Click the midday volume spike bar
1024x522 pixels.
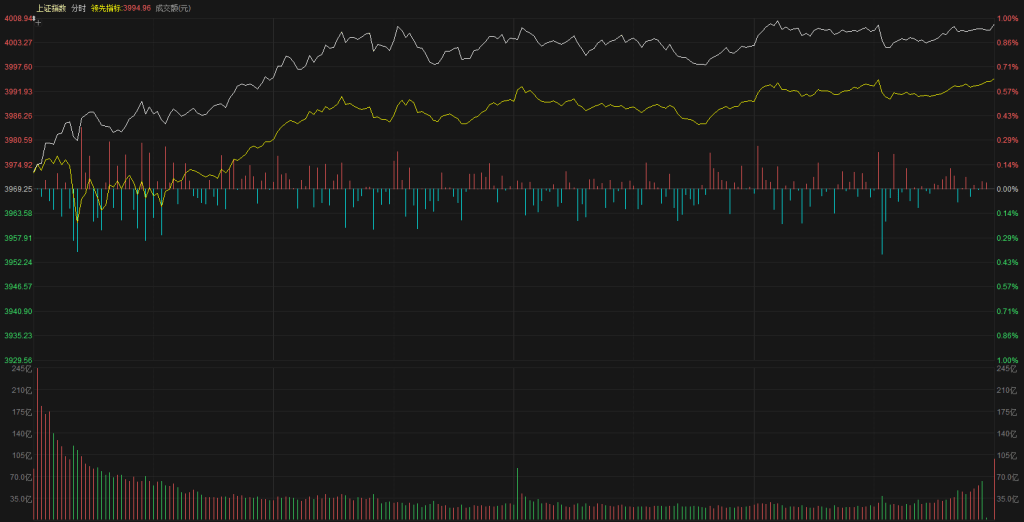tap(517, 493)
